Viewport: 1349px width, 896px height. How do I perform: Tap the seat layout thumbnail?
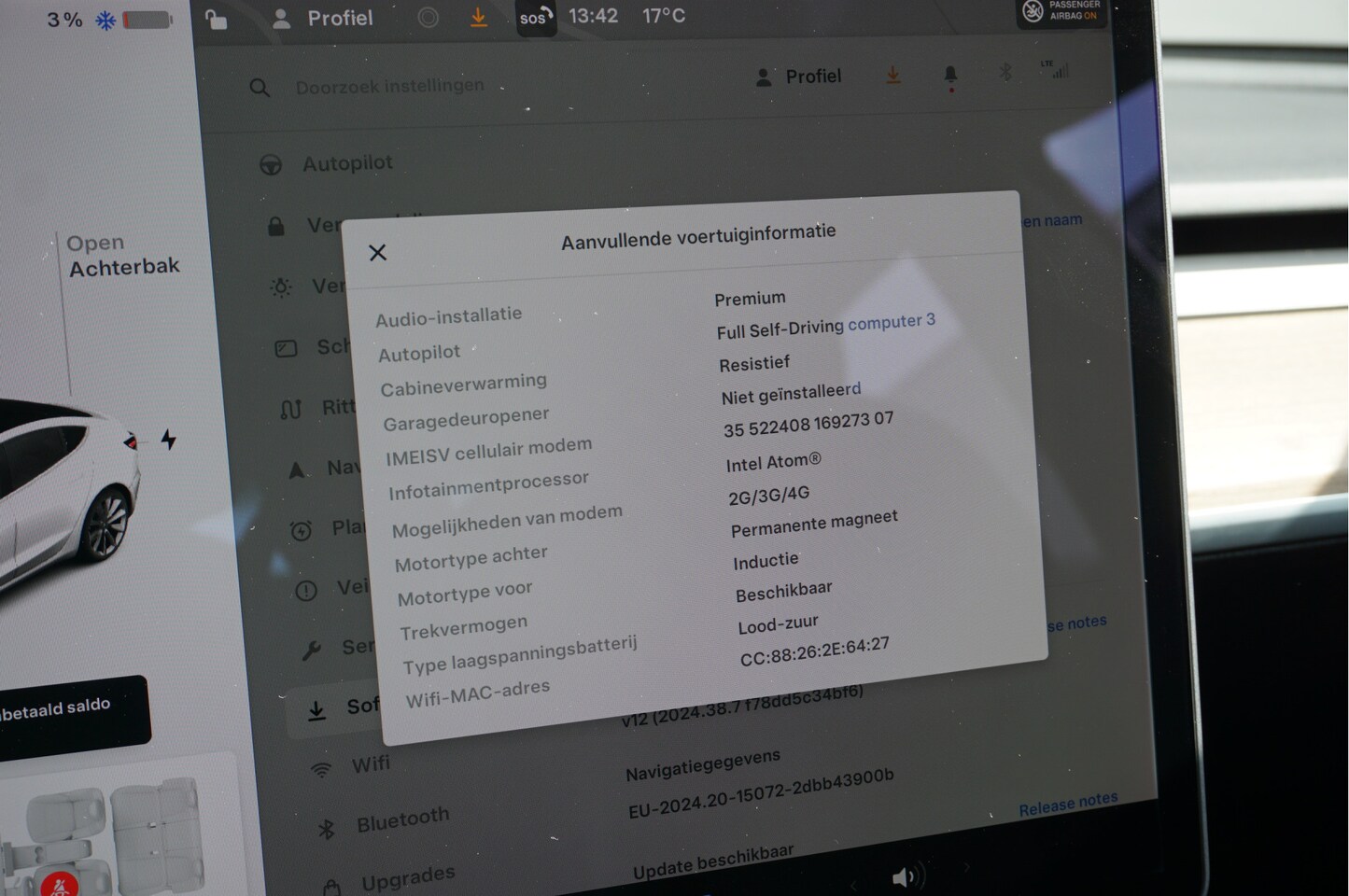(x=103, y=835)
